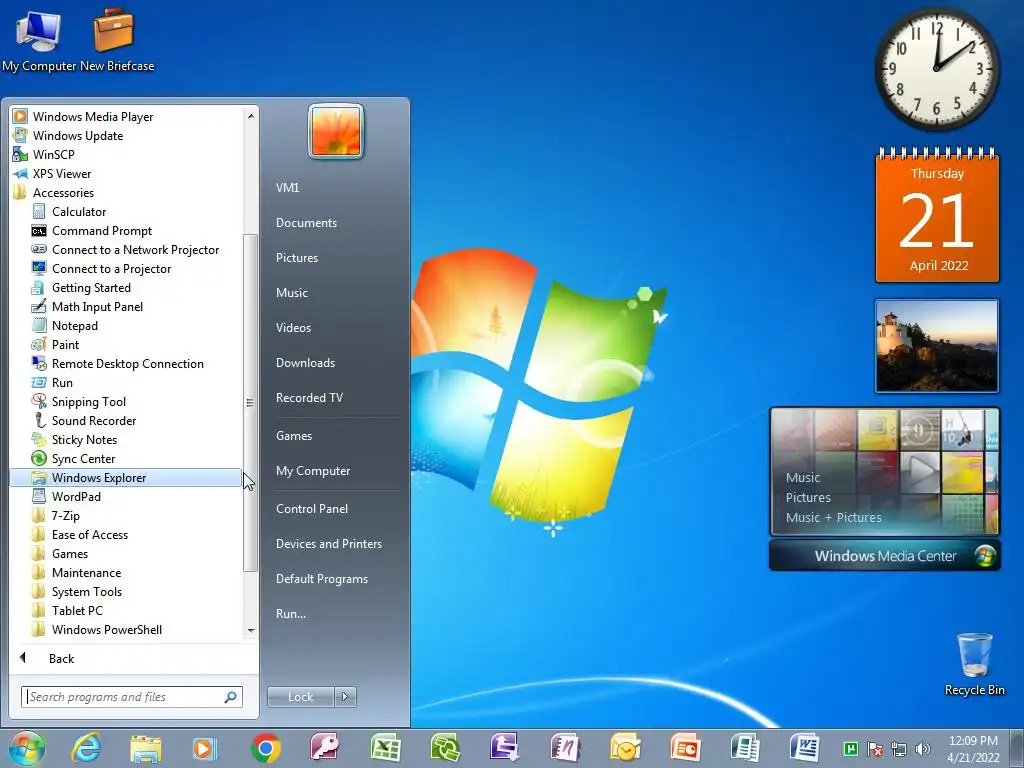Open the VM1 user folder
The height and width of the screenshot is (768, 1024).
[287, 187]
